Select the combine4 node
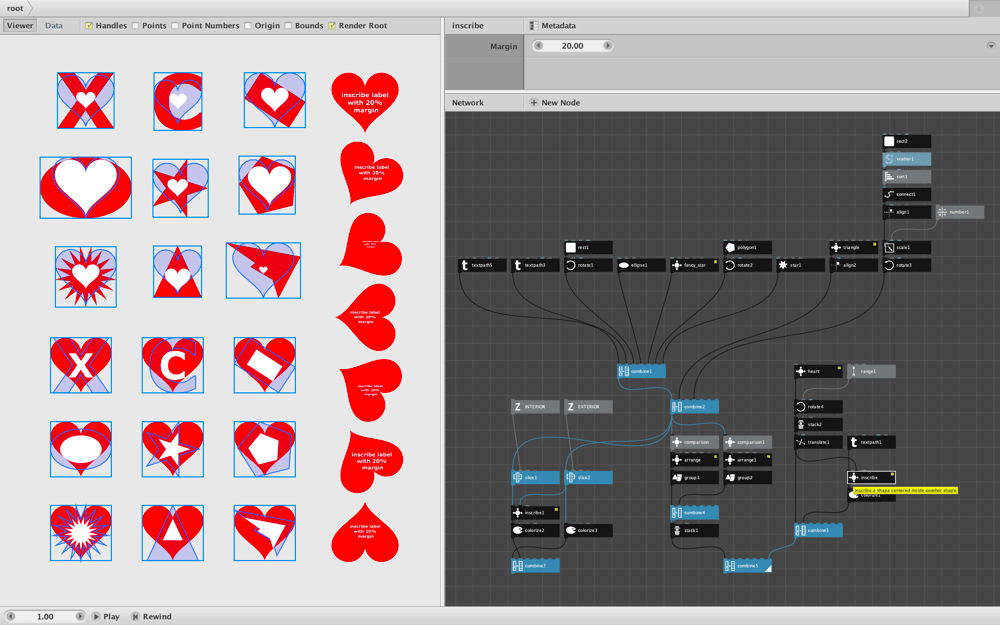The height and width of the screenshot is (625, 1000). click(x=695, y=512)
